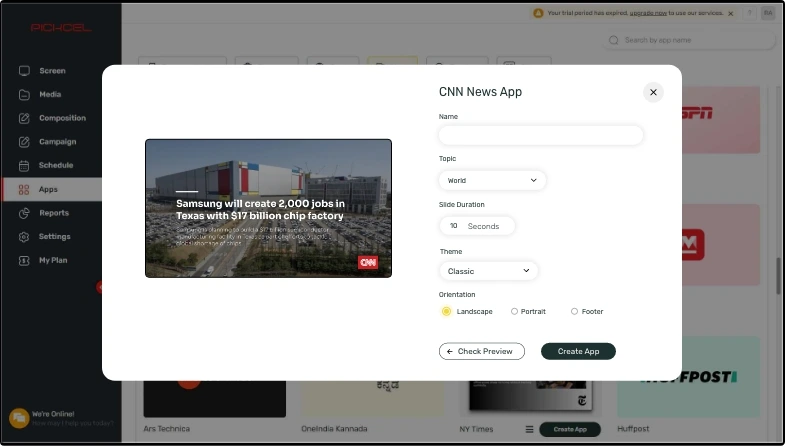Click the Apps grid icon in sidebar
This screenshot has width=785, height=446.
pyautogui.click(x=24, y=190)
